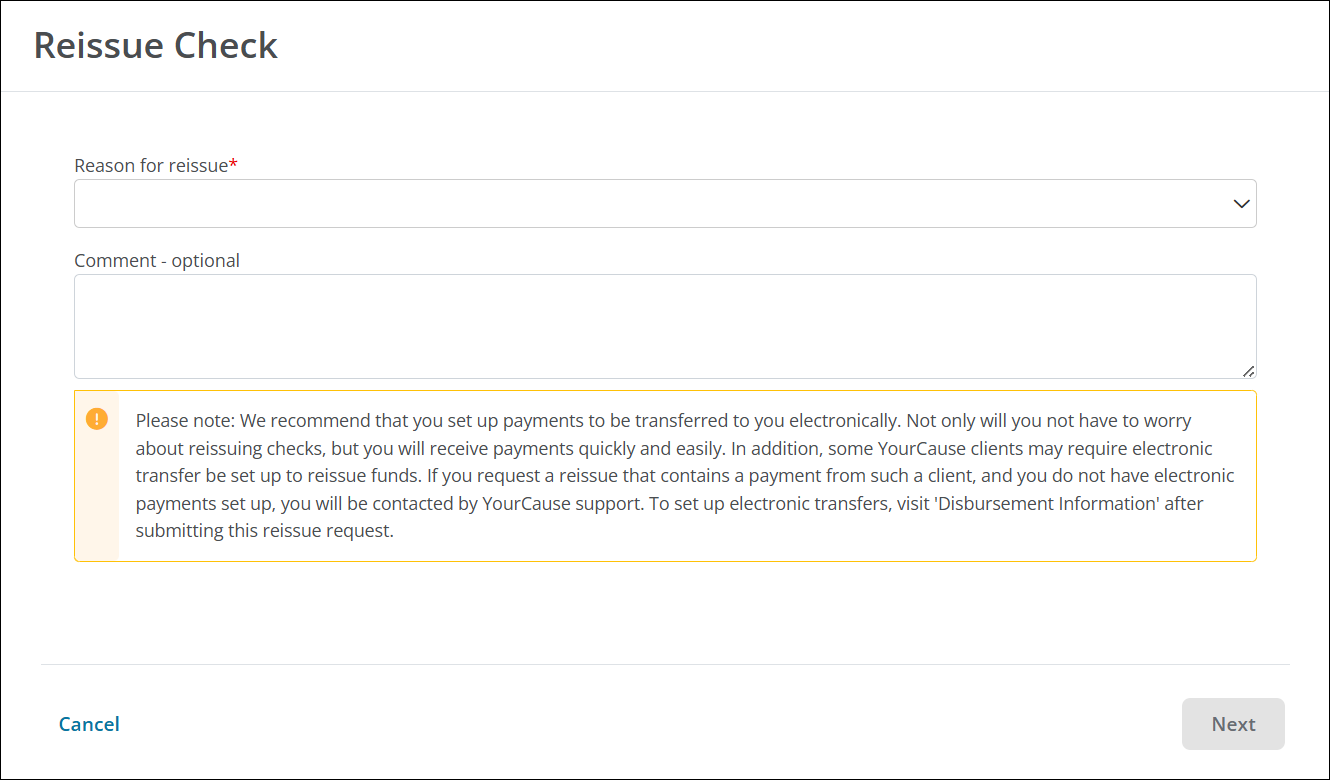Click 'submitting this reissue request' in the notice
This screenshot has height=780, width=1330.
264,531
